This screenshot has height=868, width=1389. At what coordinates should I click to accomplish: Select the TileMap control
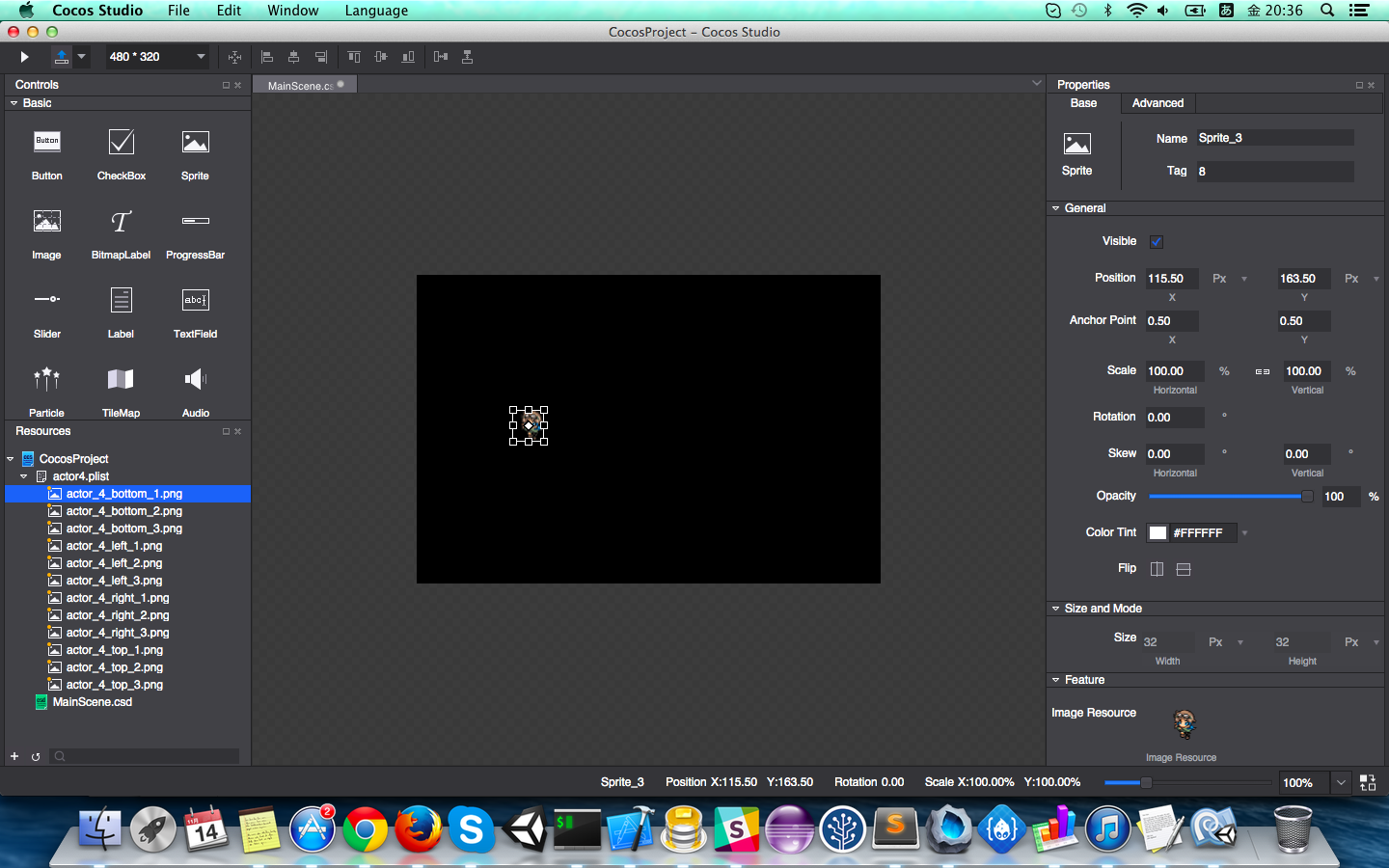pos(122,392)
